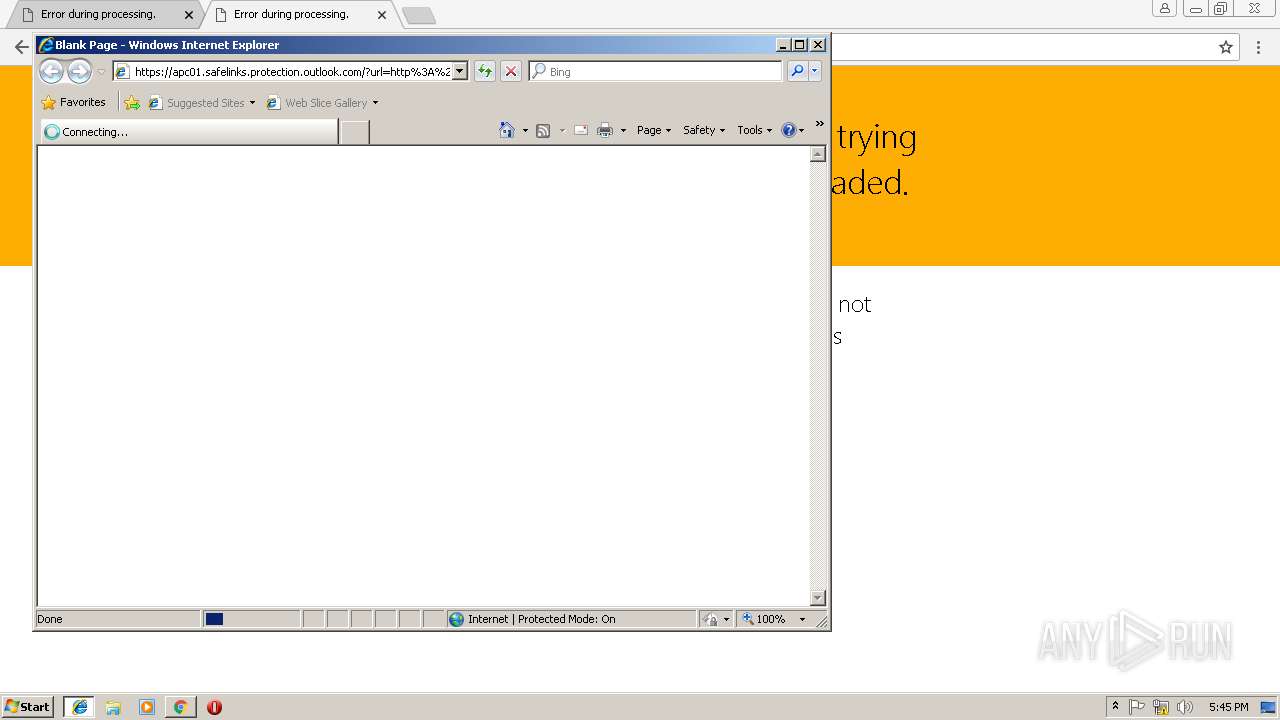The width and height of the screenshot is (1280, 720).
Task: Close the first Chrome tab
Action: tap(189, 15)
